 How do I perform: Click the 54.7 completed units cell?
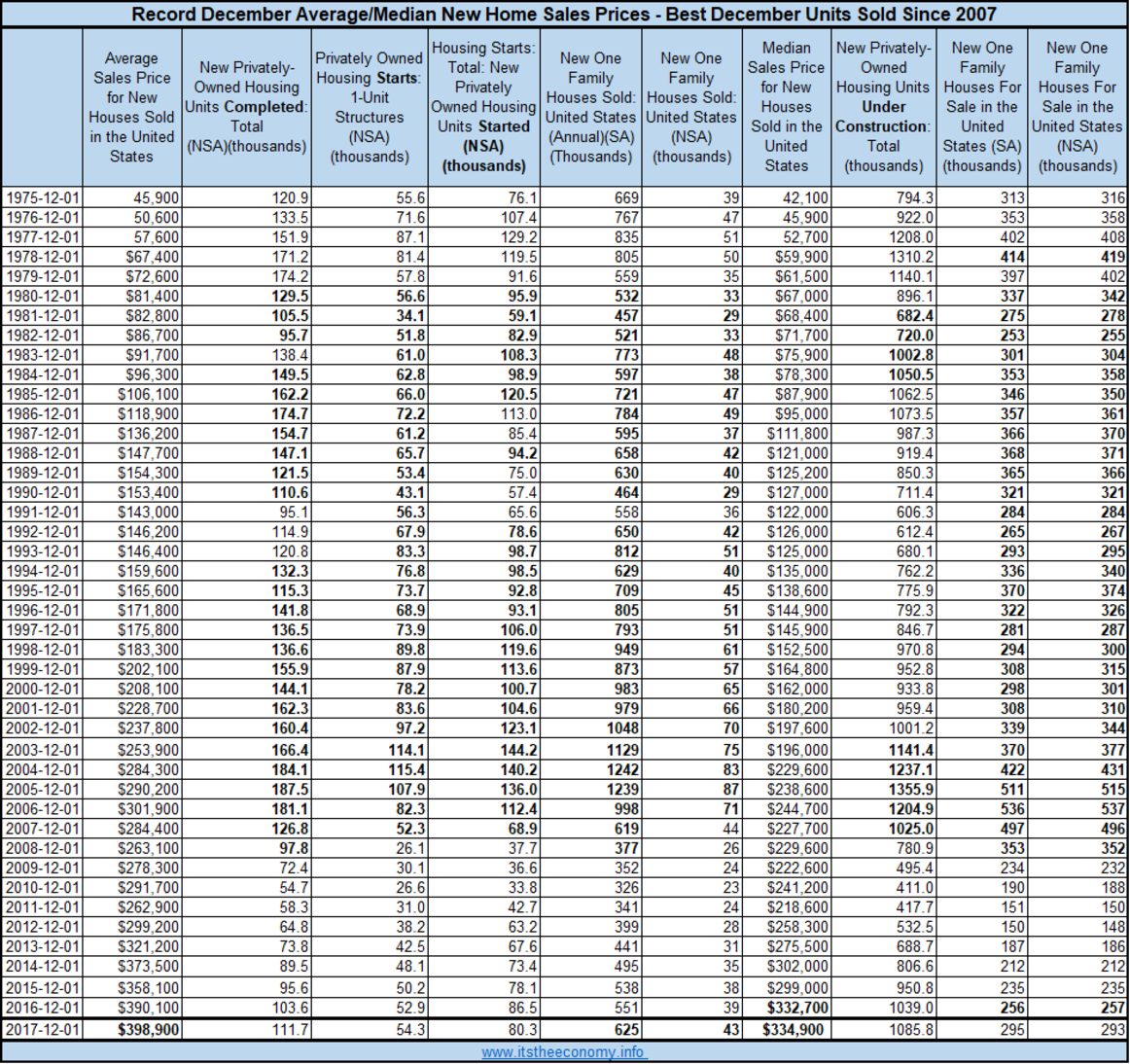247,887
